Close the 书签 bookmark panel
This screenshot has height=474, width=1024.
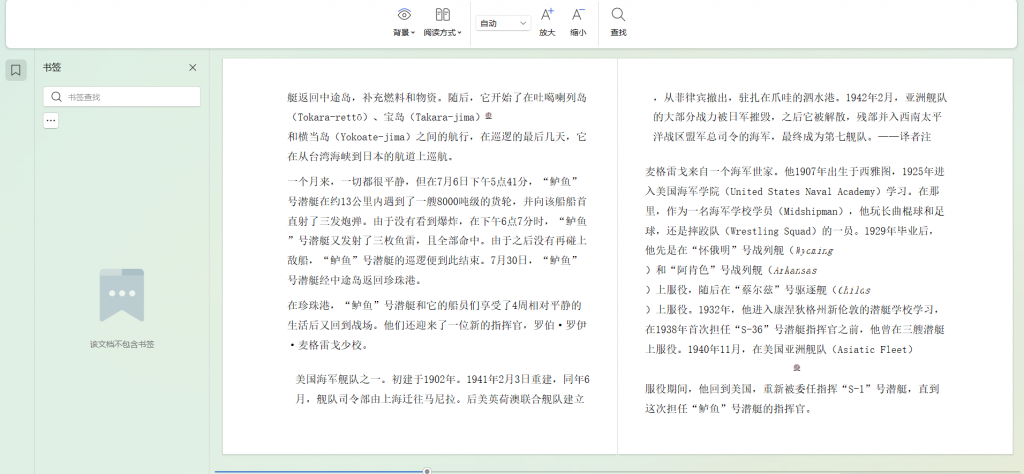pos(193,68)
